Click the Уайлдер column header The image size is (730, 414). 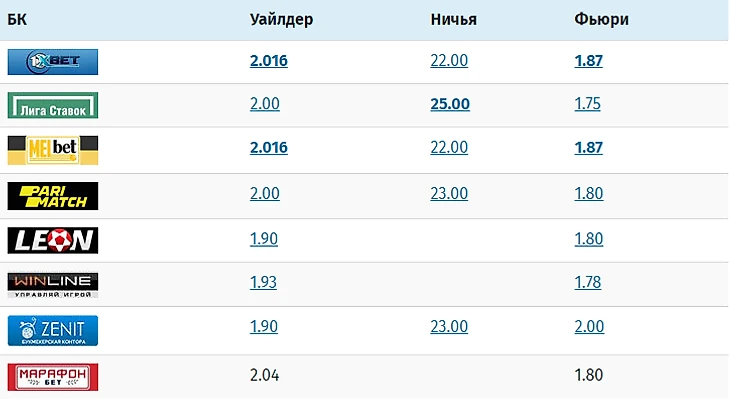coord(281,20)
